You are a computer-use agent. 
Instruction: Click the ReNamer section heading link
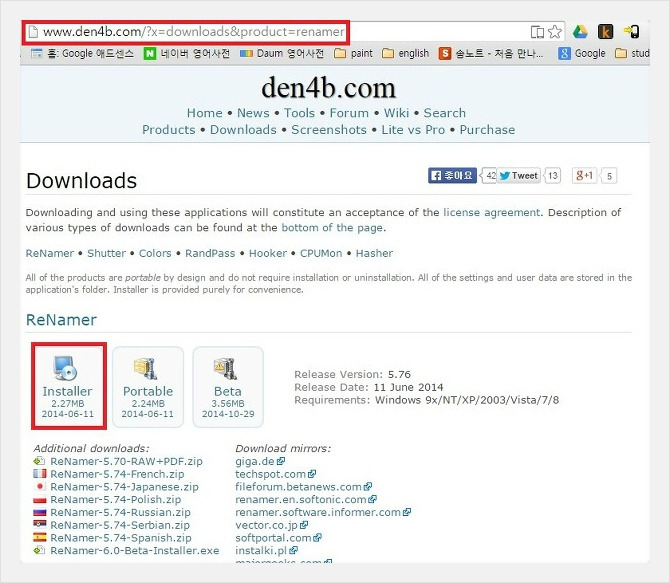tap(62, 320)
